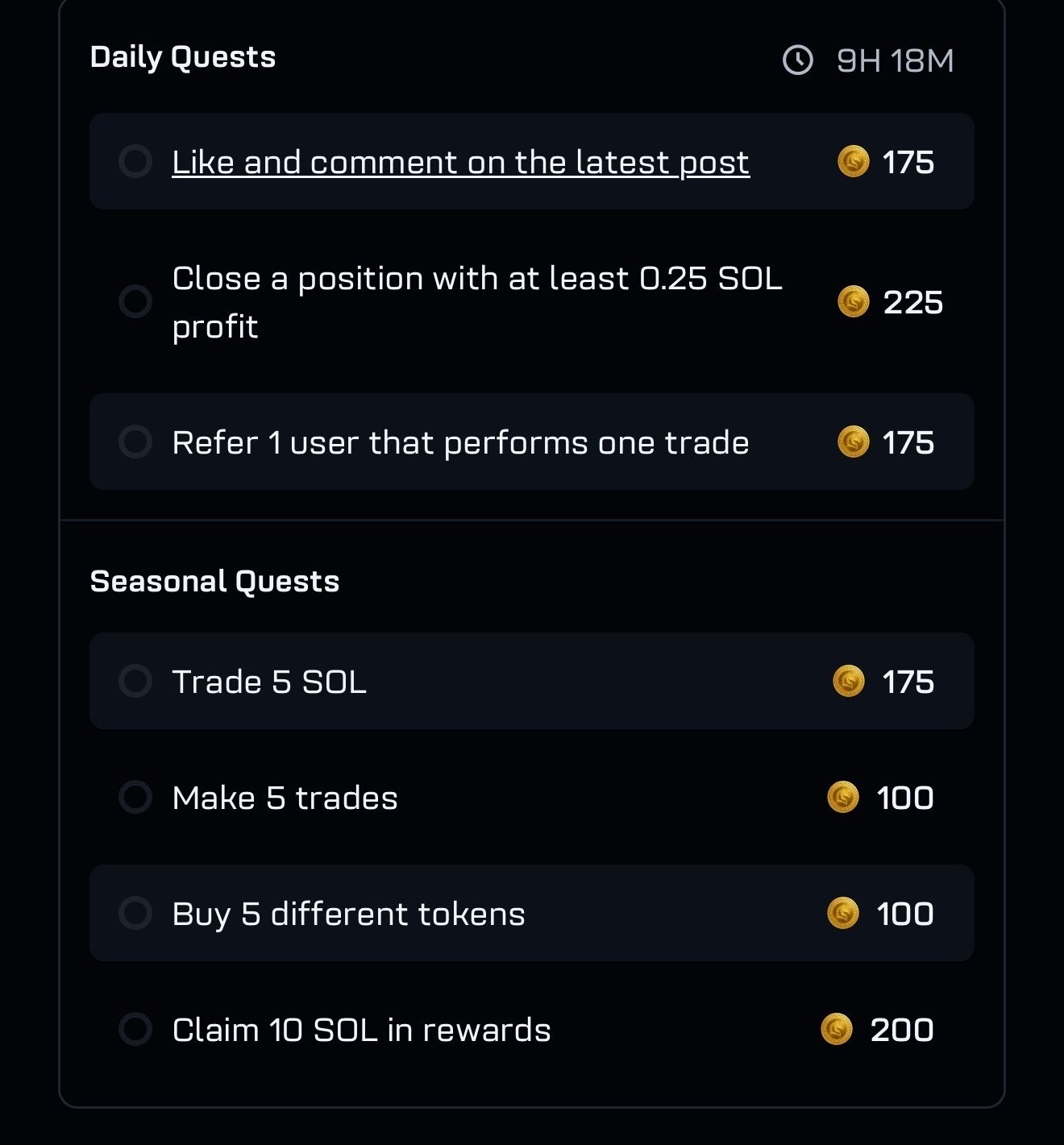Select the Refer 1 user quest text
1064x1145 pixels.
(x=460, y=442)
